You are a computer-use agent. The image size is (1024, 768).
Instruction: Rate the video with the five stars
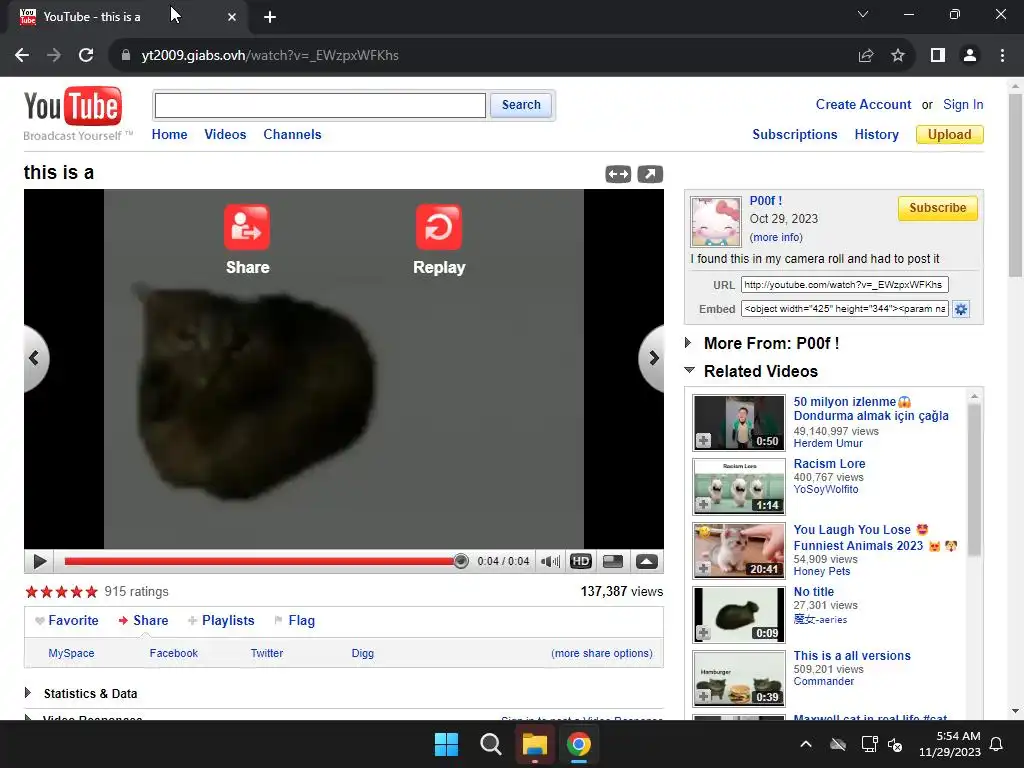pyautogui.click(x=61, y=592)
